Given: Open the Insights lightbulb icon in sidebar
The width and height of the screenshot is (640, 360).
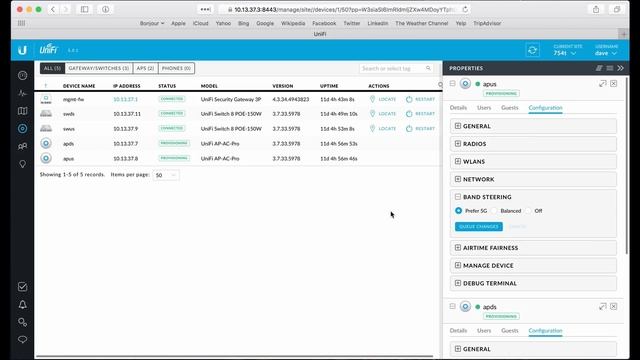Looking at the screenshot, I should coord(22,164).
